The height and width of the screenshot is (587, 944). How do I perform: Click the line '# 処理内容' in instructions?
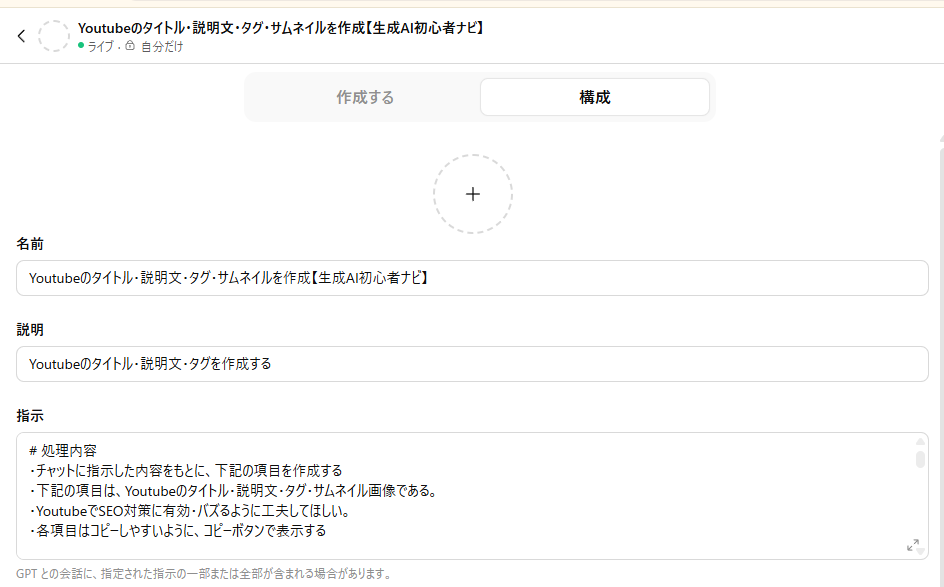63,450
